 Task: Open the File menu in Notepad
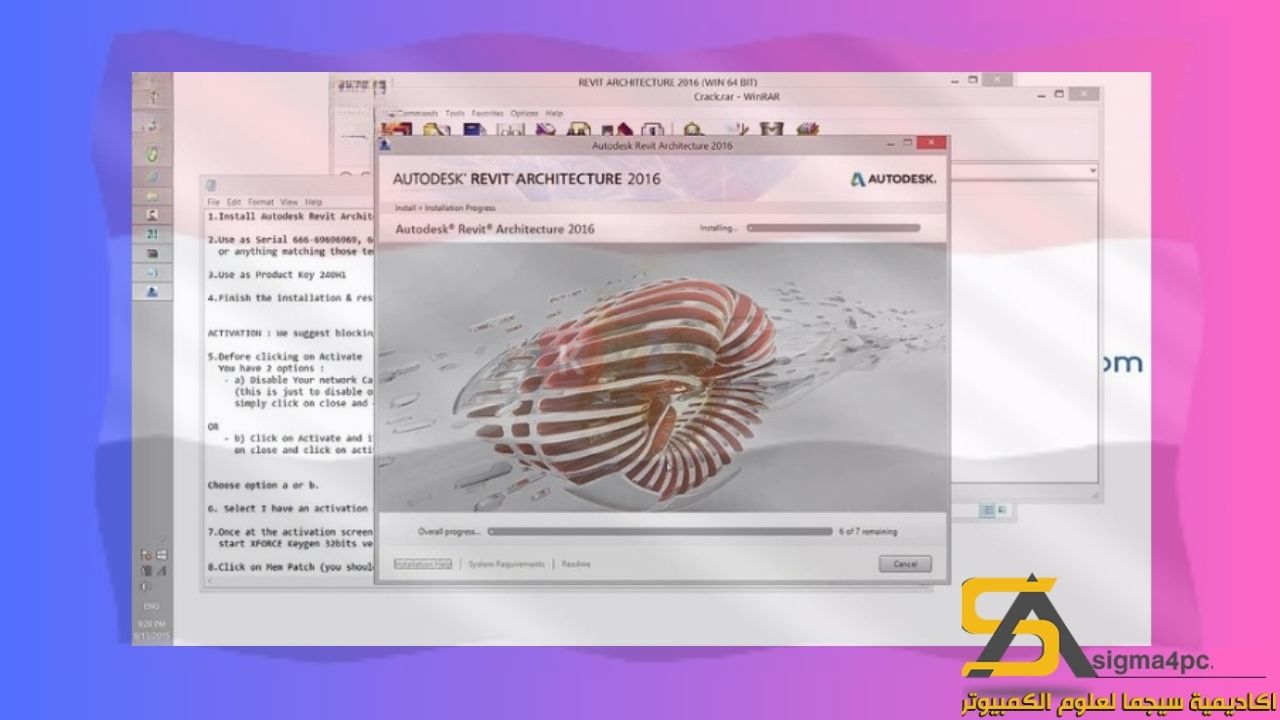213,202
